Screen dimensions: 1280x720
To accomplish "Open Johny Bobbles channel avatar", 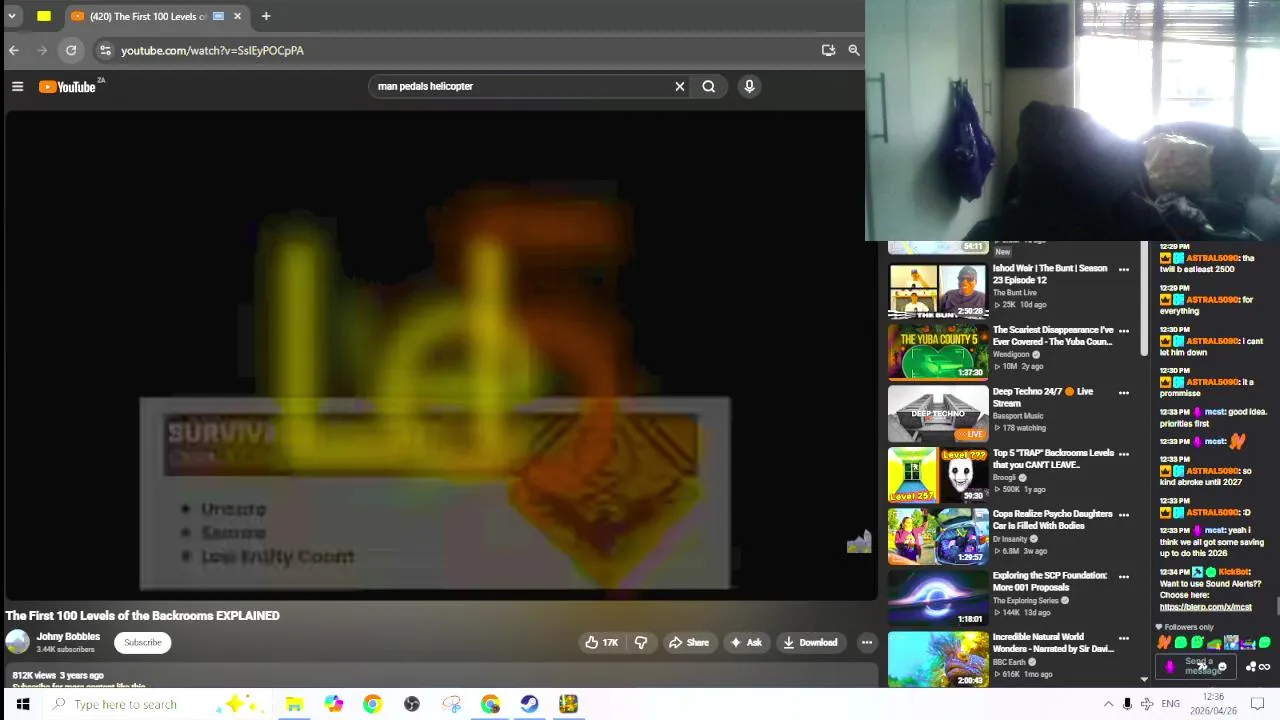I will [17, 642].
